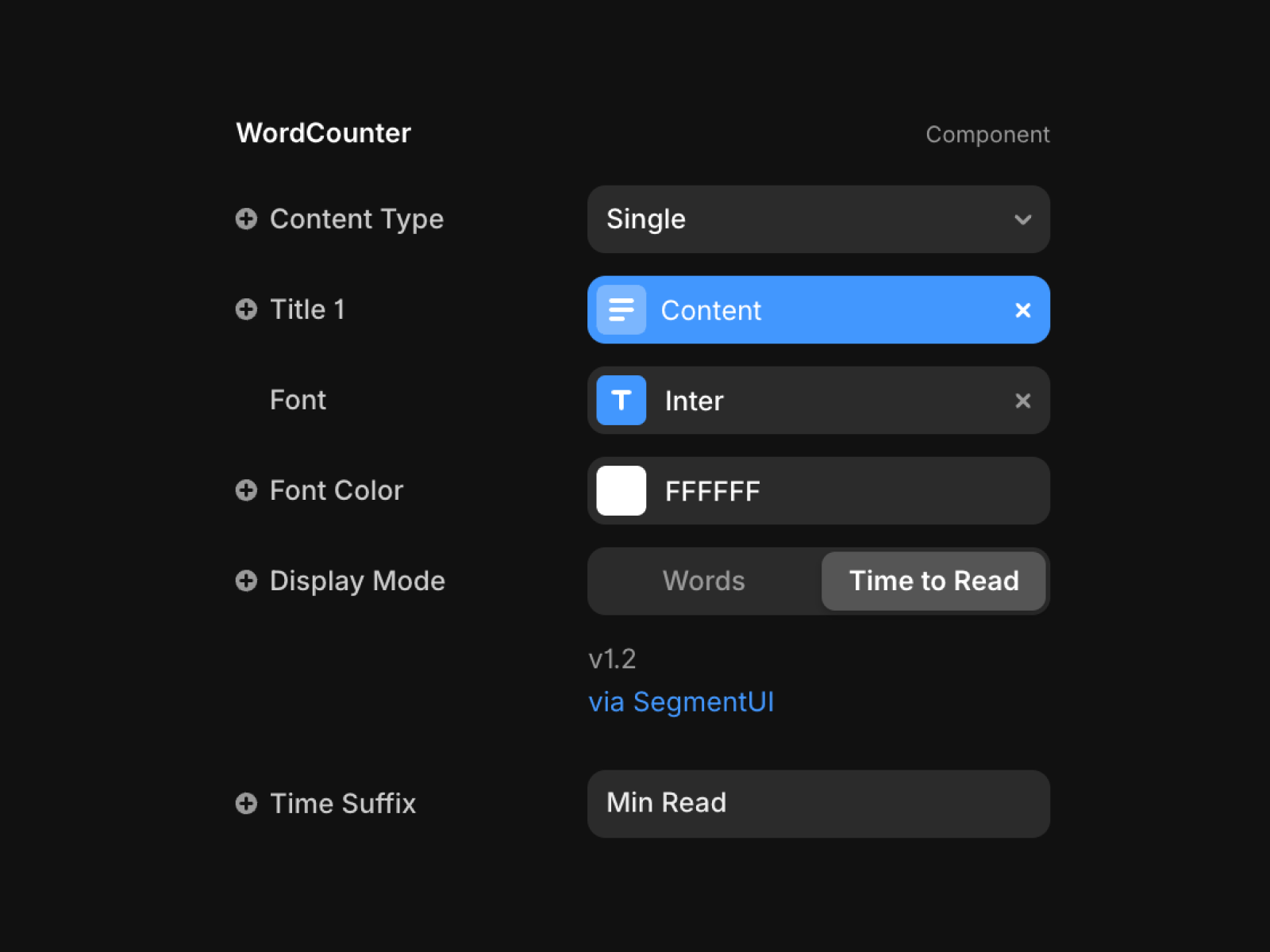1270x952 pixels.
Task: Open the Inter font picker field
Action: [818, 400]
